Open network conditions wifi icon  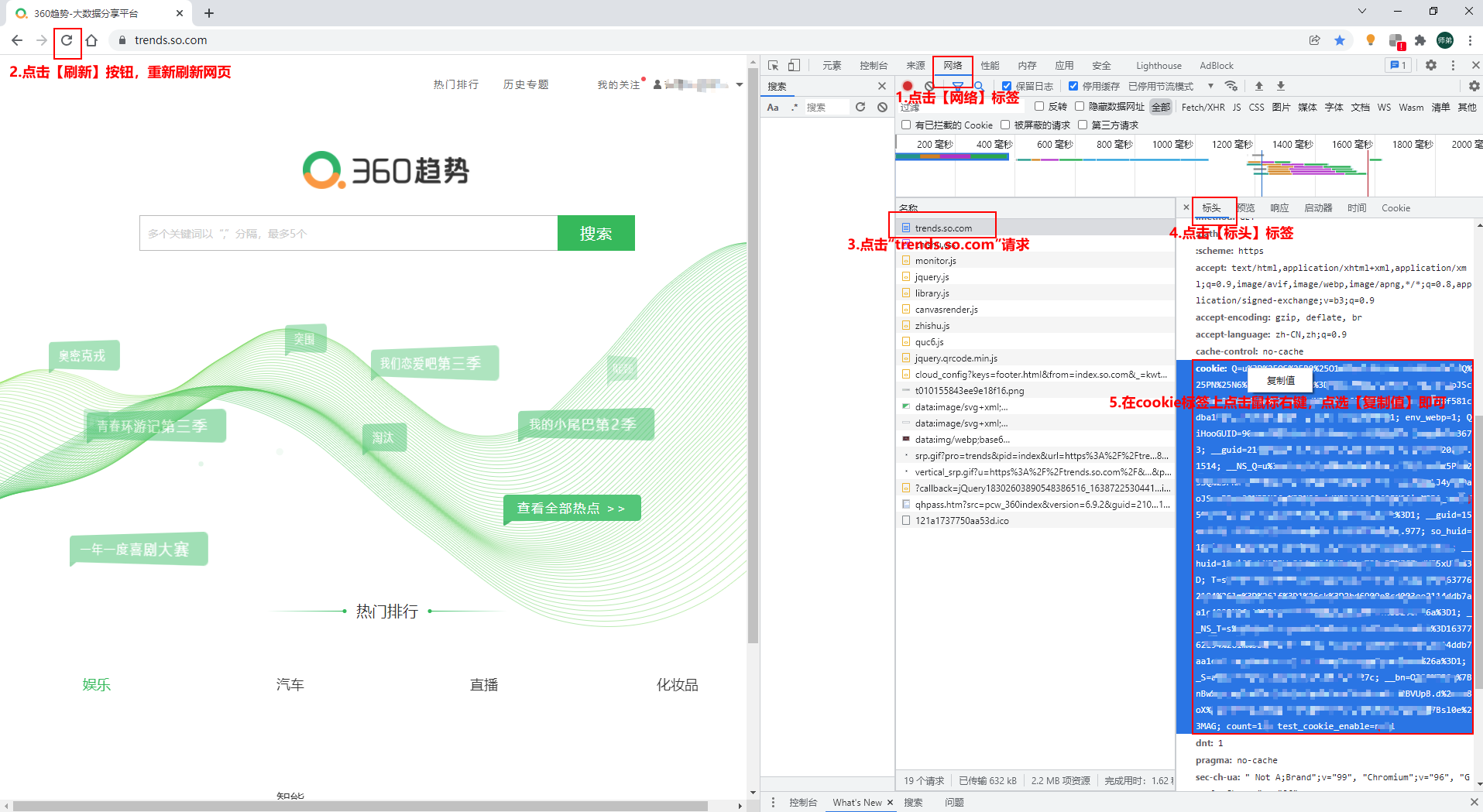1231,86
